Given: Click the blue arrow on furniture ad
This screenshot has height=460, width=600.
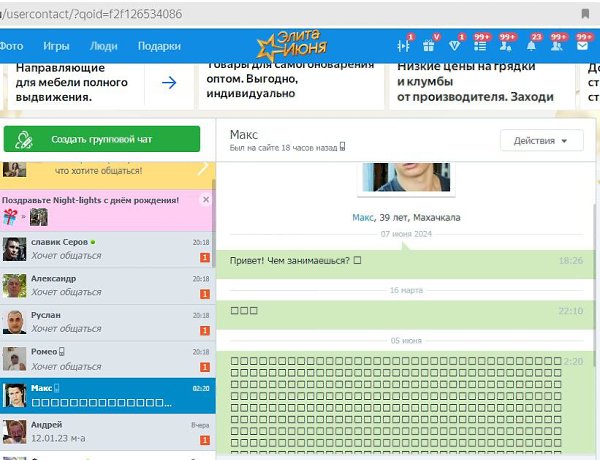Looking at the screenshot, I should click(x=169, y=82).
